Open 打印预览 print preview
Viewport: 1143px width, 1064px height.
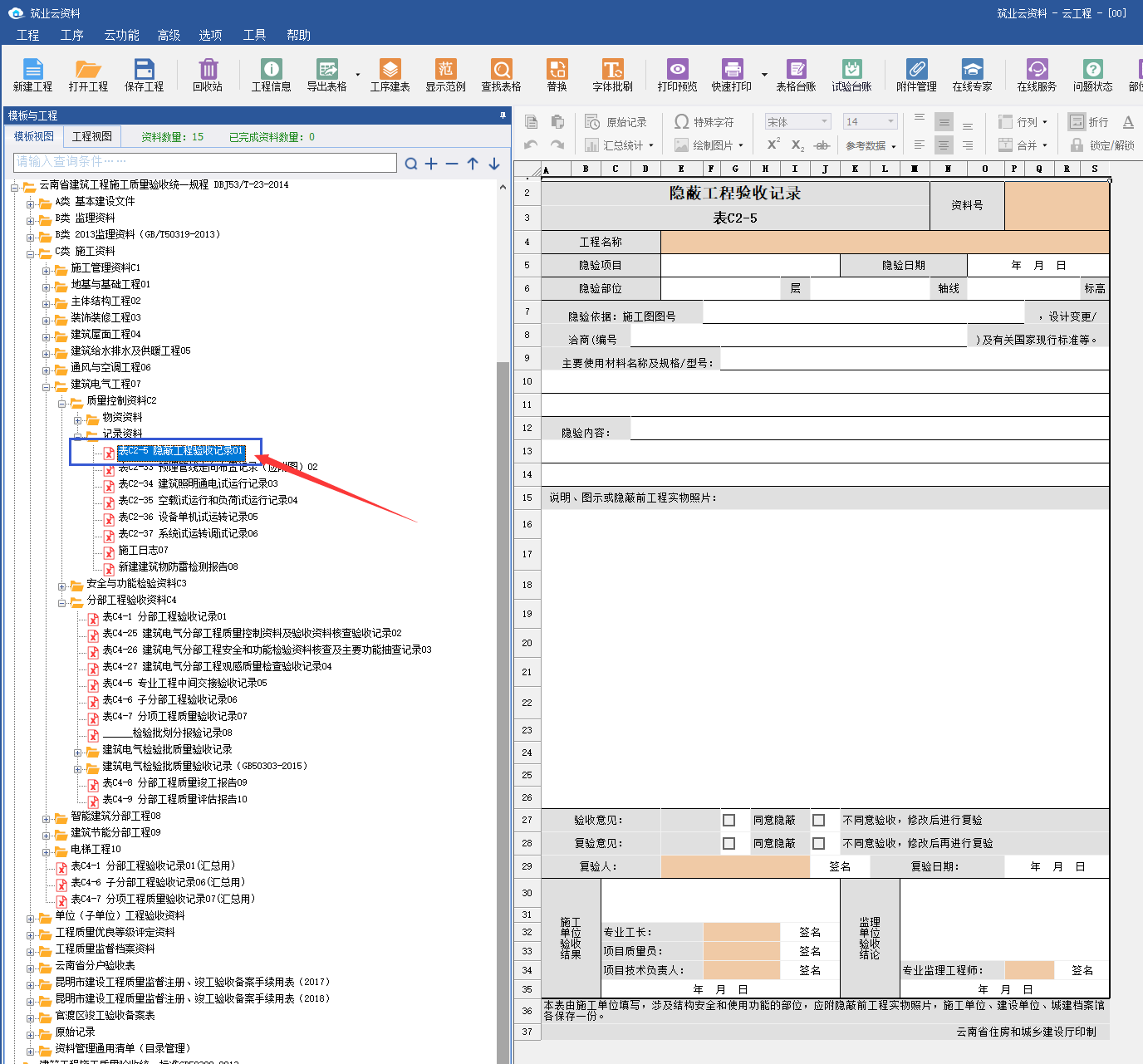[x=677, y=75]
